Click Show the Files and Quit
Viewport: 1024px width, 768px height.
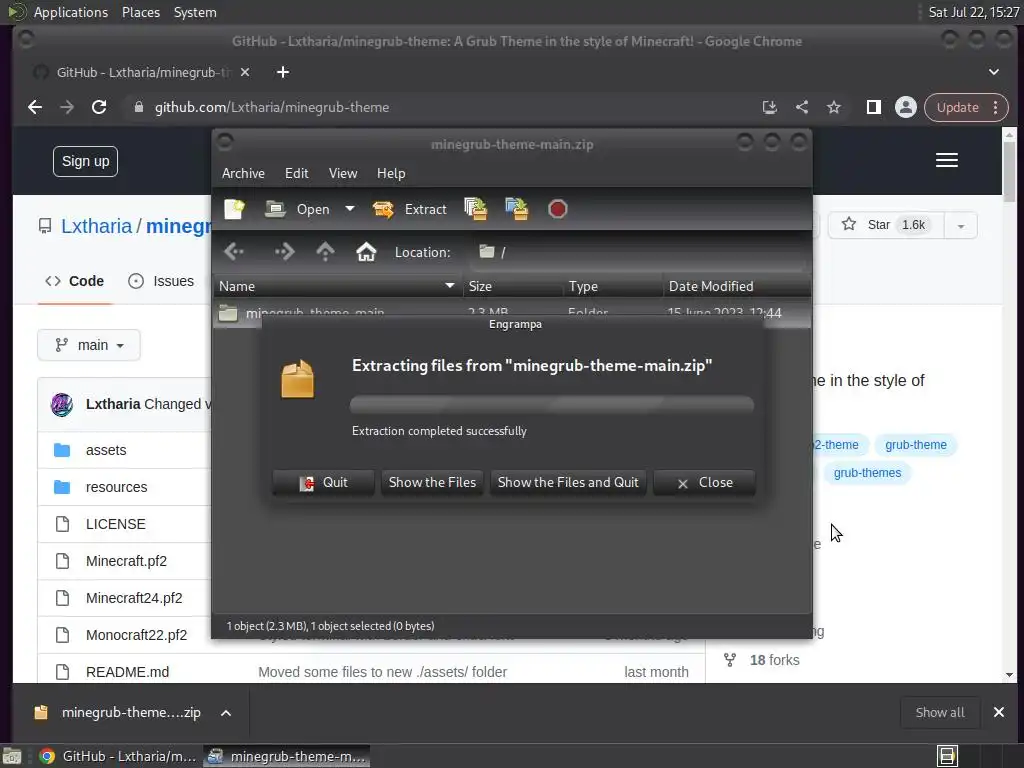point(568,483)
